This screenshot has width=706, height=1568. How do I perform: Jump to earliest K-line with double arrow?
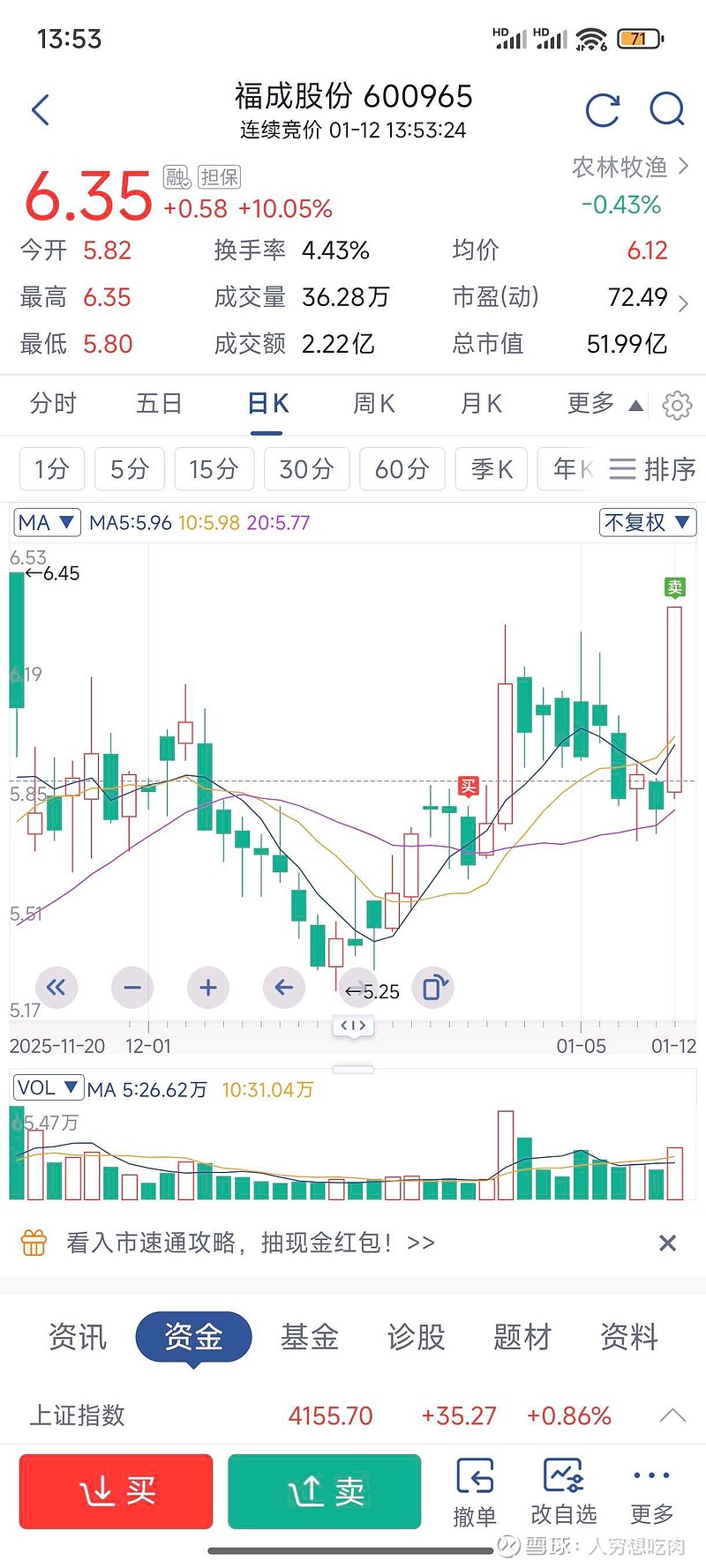56,988
